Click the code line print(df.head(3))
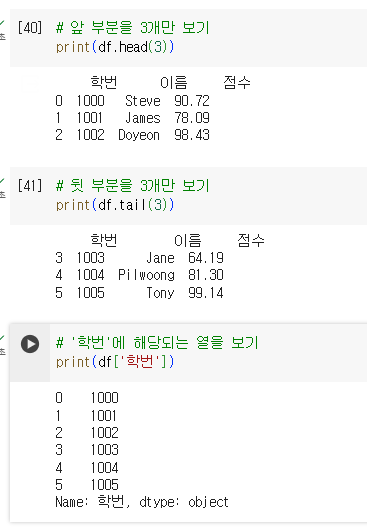 tap(115, 47)
